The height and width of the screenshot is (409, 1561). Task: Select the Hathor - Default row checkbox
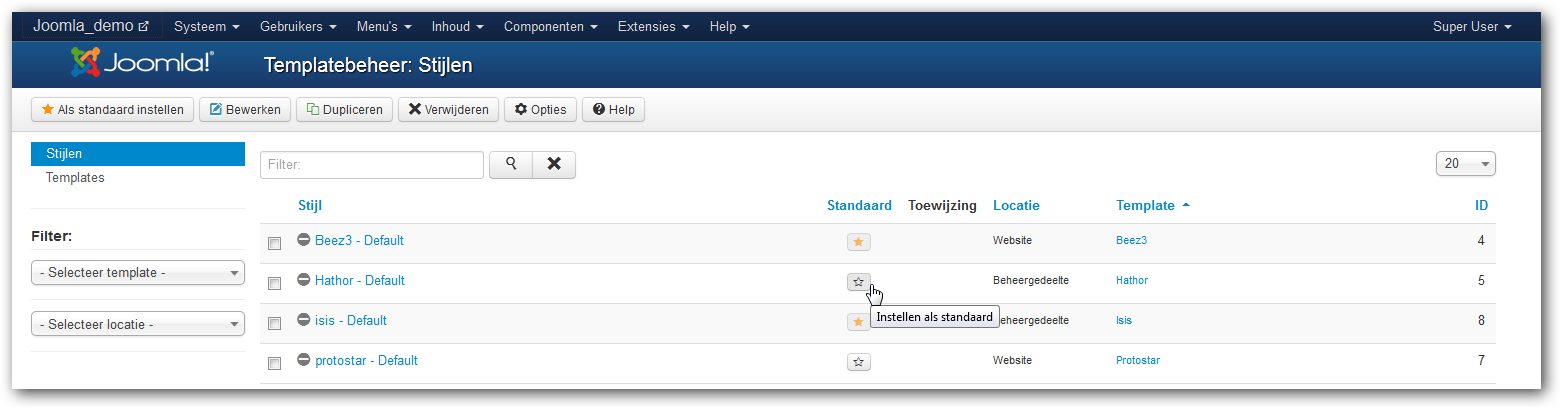tap(275, 283)
